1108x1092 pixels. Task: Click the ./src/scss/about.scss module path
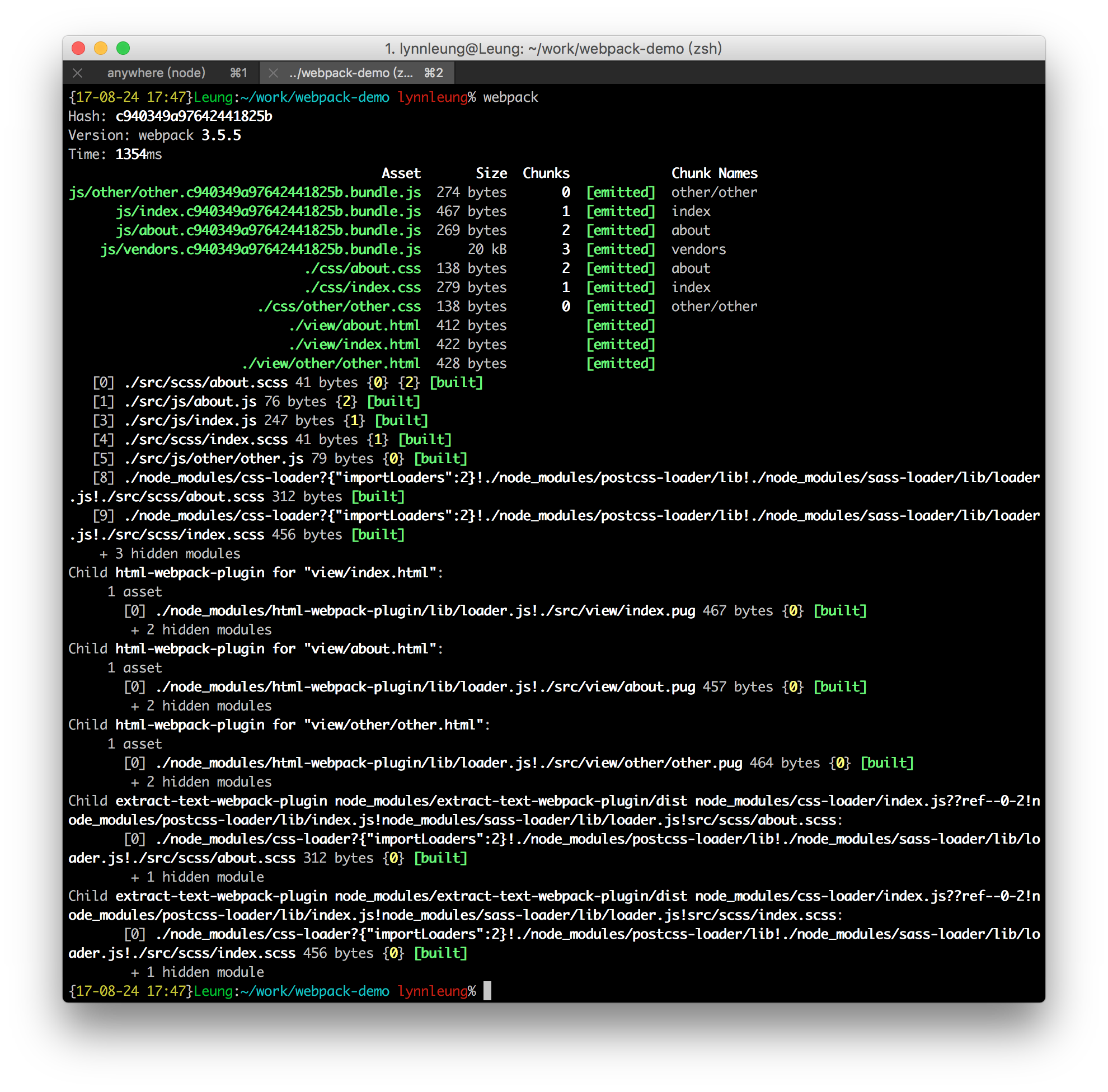pos(206,382)
